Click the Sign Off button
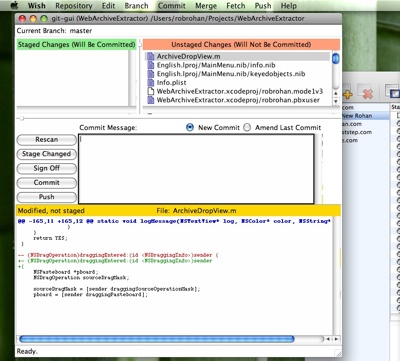The width and height of the screenshot is (400, 361). click(47, 168)
